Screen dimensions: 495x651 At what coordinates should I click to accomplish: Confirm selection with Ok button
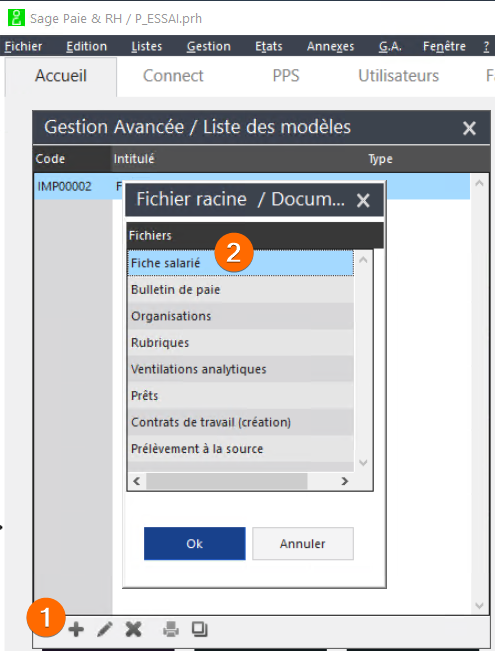tap(195, 543)
